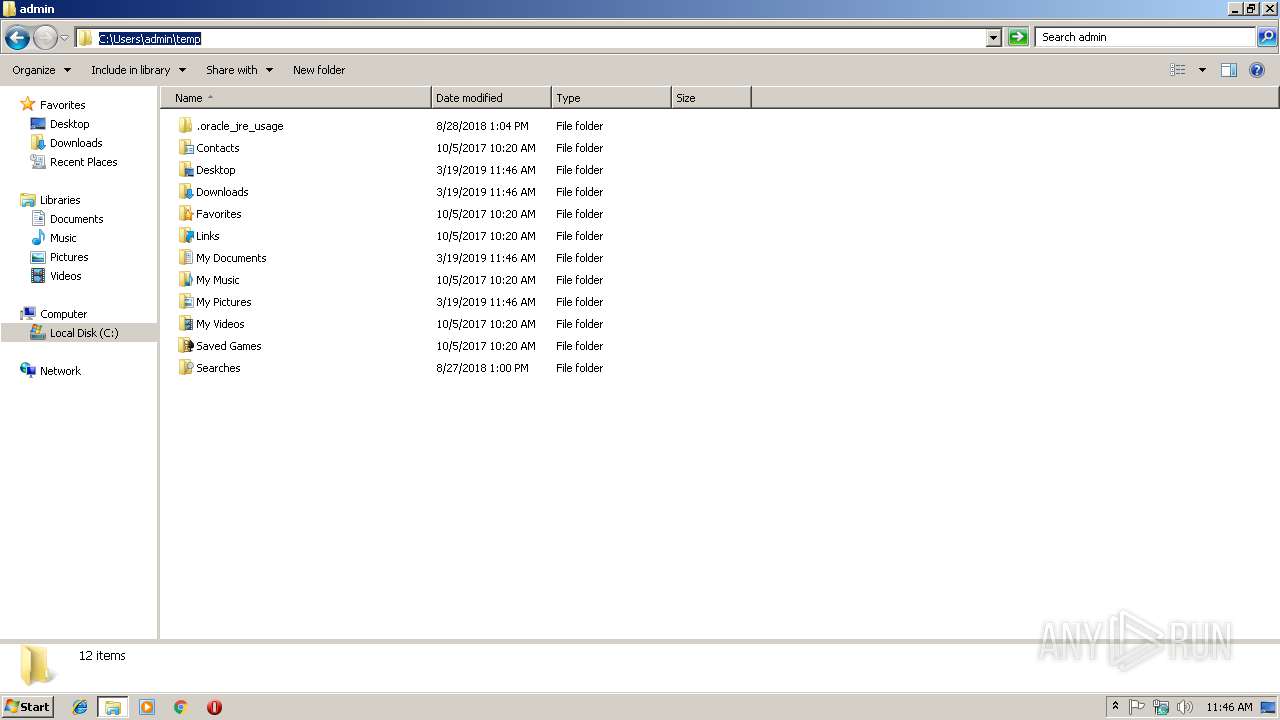Open the recent pages dropdown arrow

(65, 38)
